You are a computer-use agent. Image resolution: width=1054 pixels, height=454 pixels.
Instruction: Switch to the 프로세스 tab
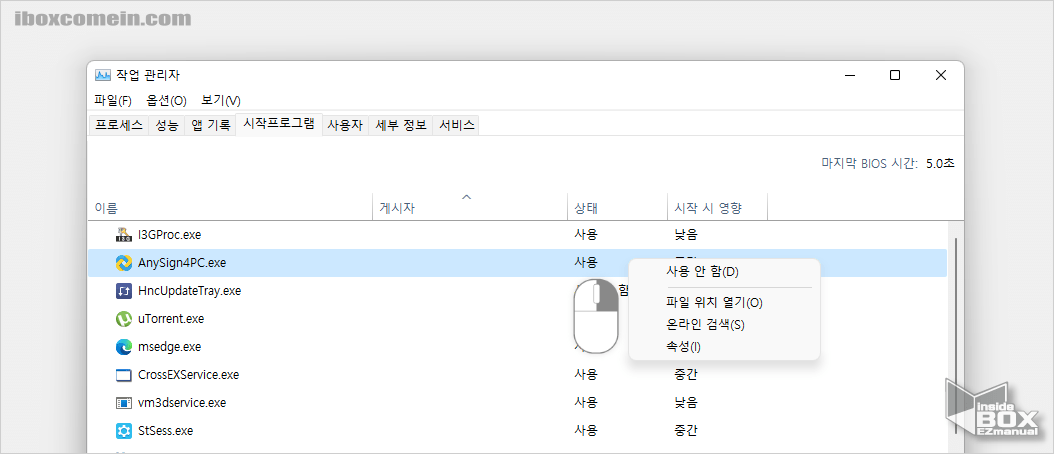119,125
